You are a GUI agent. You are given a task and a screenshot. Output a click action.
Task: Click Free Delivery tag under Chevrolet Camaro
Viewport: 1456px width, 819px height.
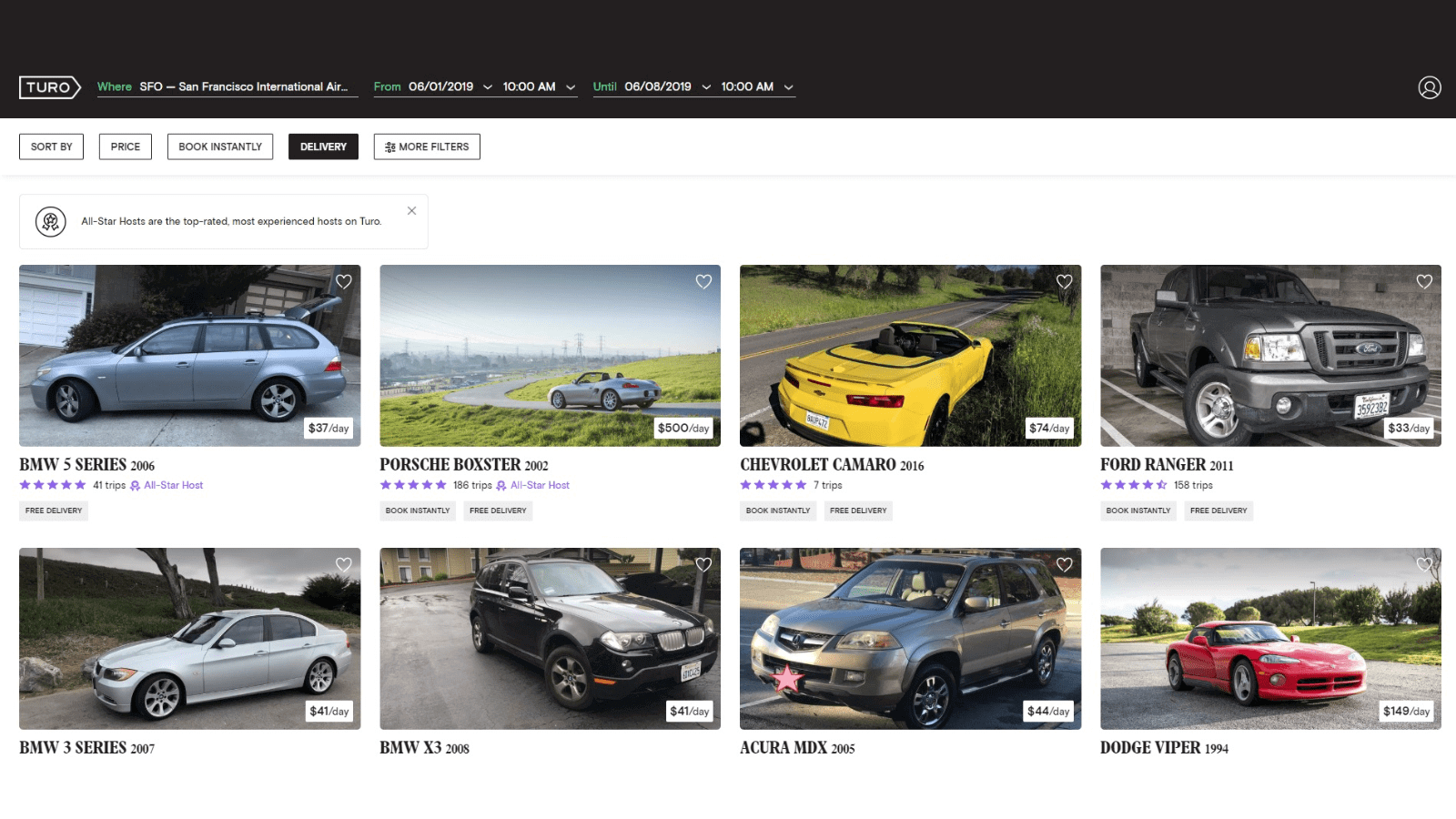(x=858, y=511)
